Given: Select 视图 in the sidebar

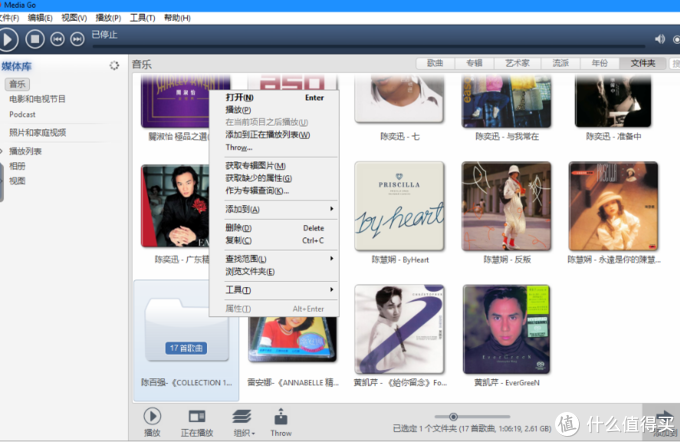Looking at the screenshot, I should point(17,181).
